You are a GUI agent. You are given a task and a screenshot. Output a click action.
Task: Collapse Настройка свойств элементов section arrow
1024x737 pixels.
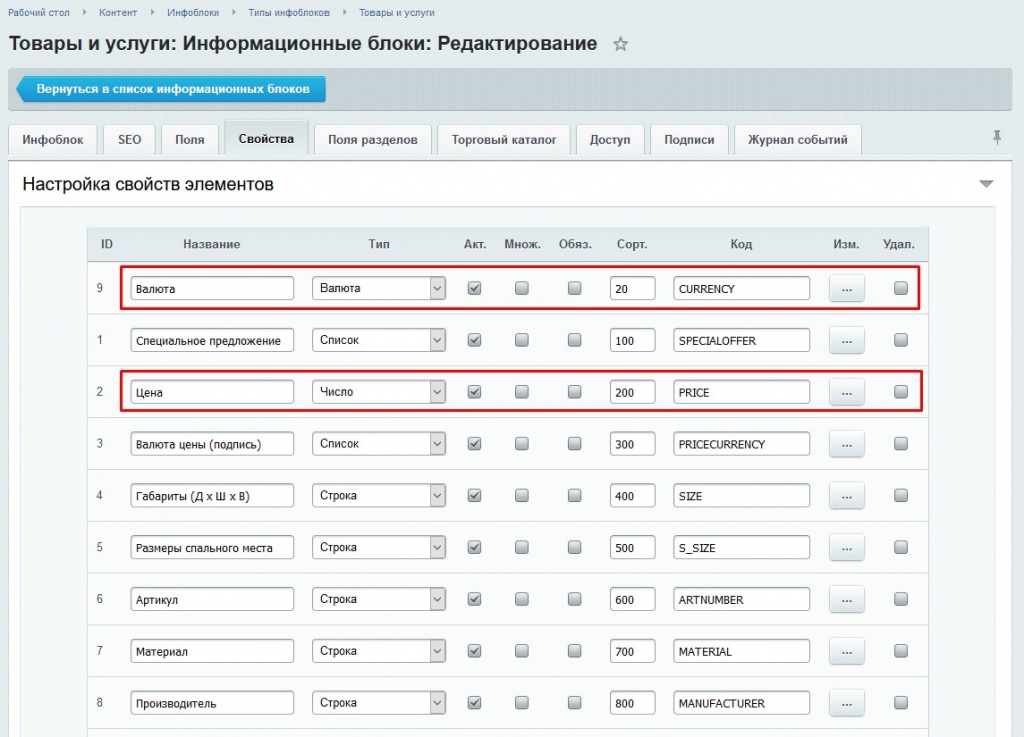point(986,184)
